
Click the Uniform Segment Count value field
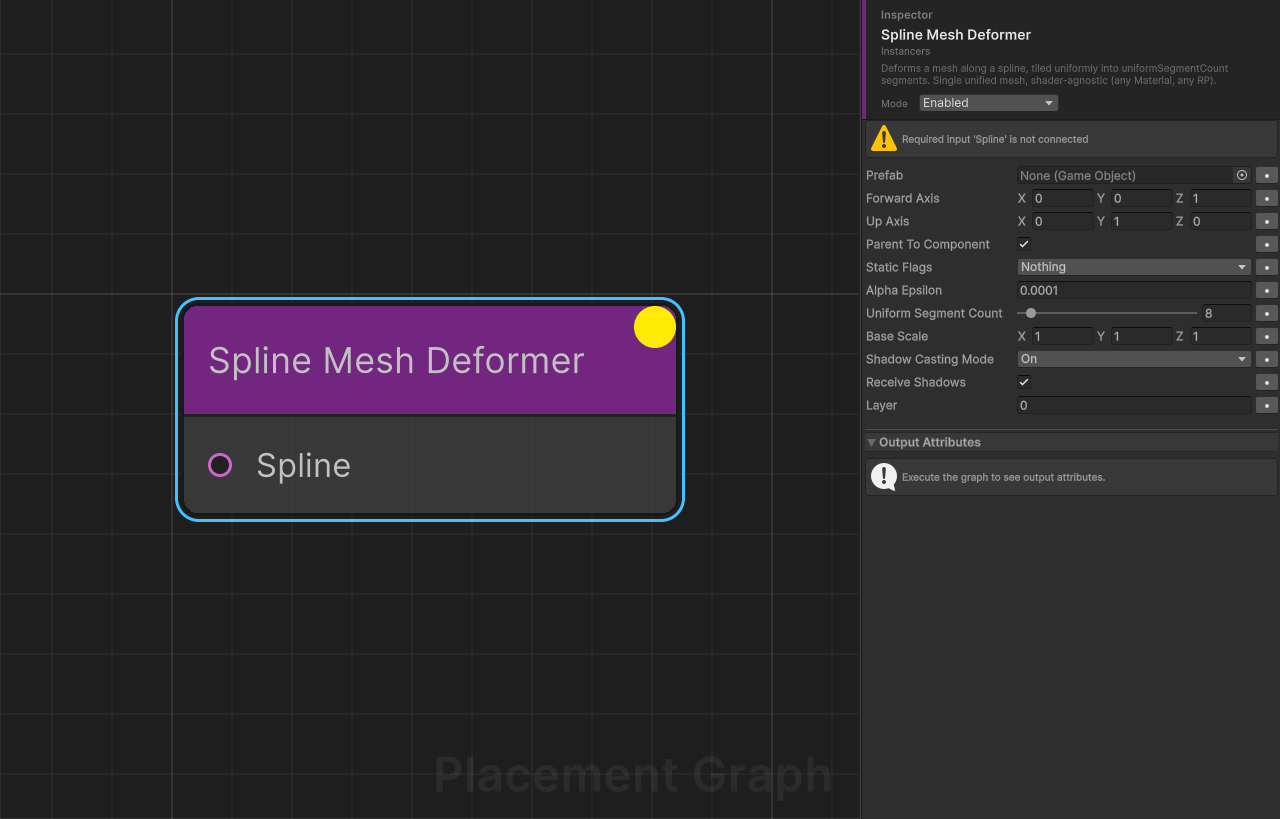coord(1227,313)
